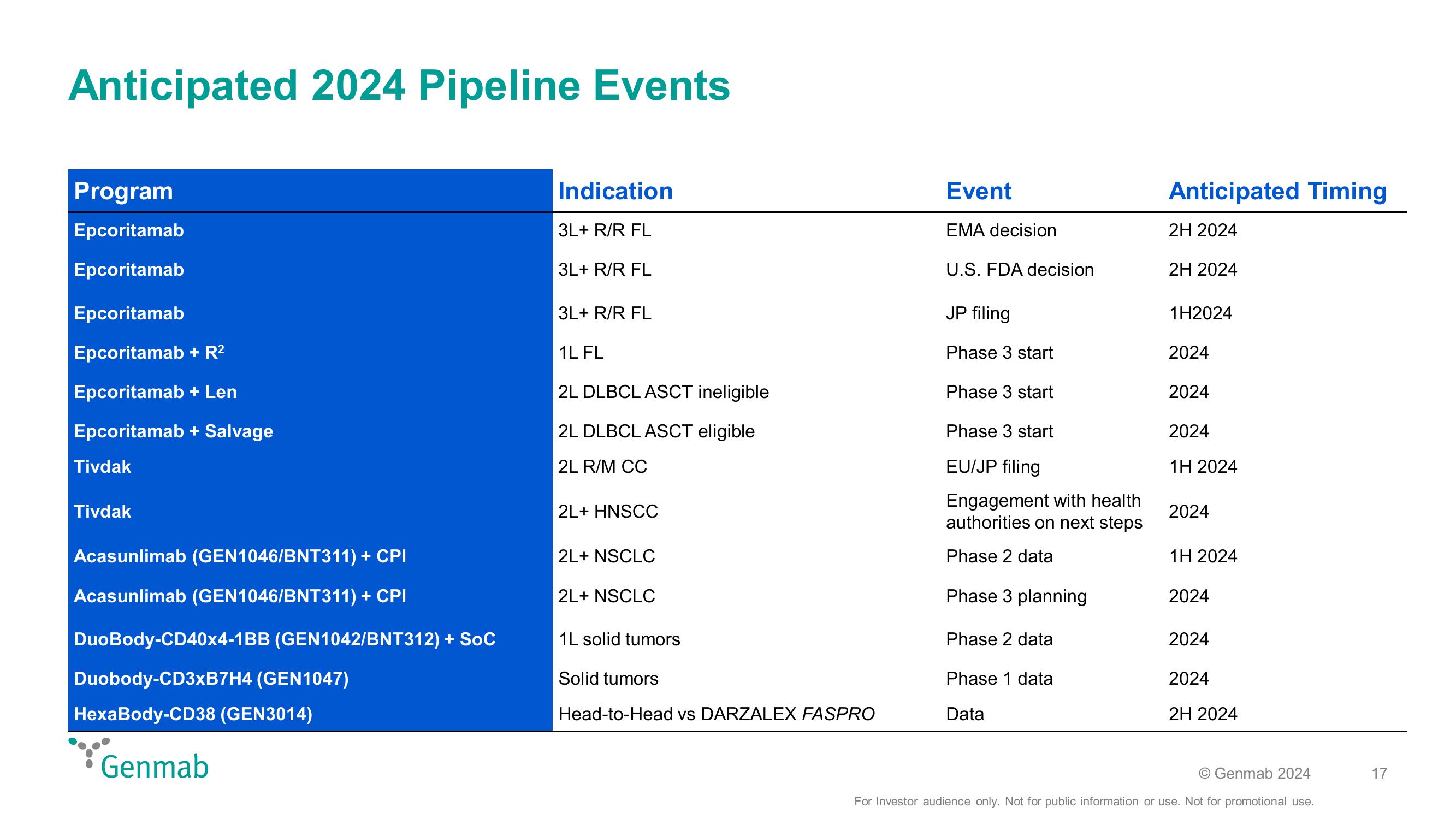The height and width of the screenshot is (819, 1456).
Task: Click the "Epcoritamab + Len" program cell
Action: [155, 391]
